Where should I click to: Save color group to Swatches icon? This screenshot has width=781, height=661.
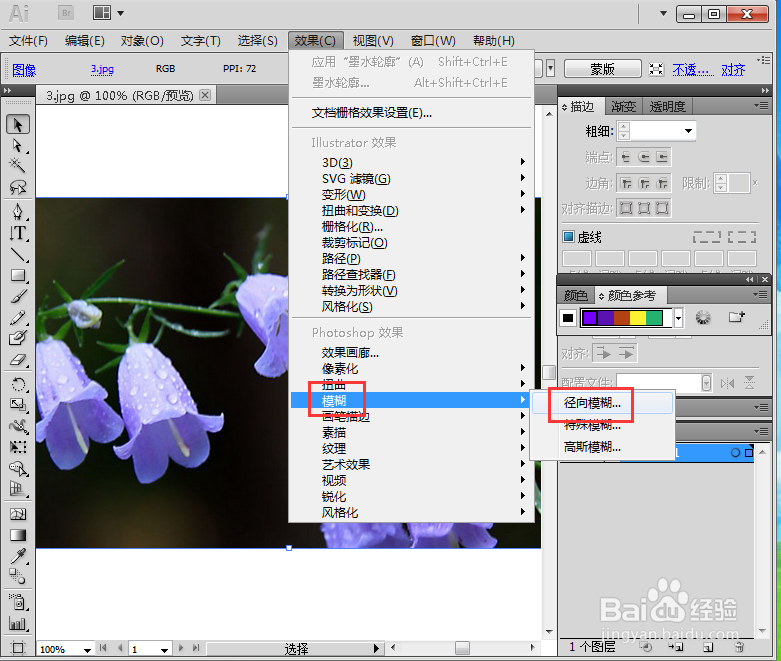coord(736,317)
